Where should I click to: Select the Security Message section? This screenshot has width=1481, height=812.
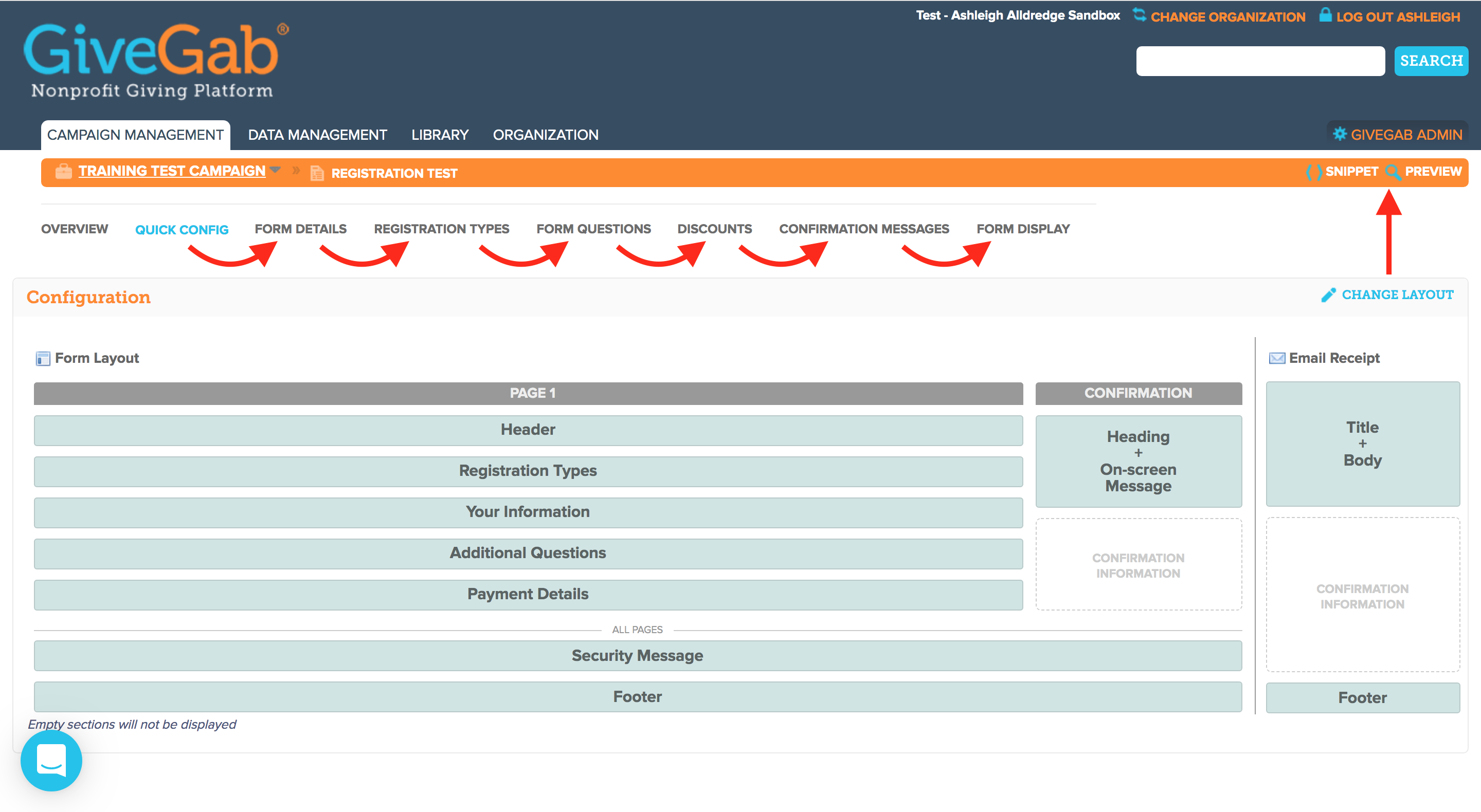(x=638, y=656)
